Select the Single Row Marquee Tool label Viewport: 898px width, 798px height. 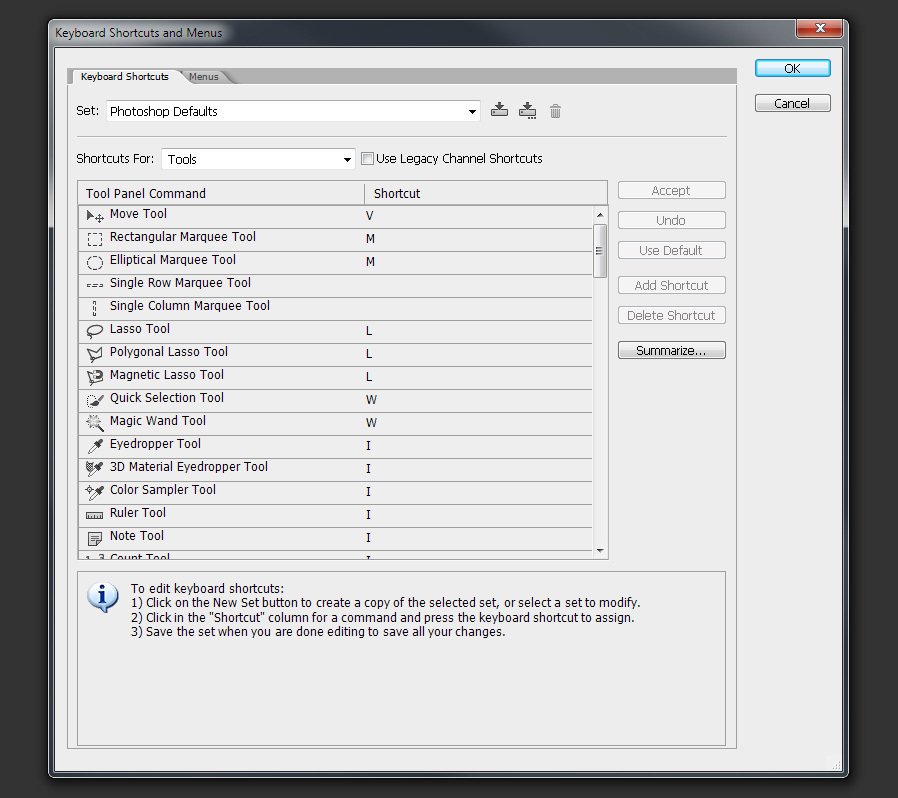pyautogui.click(x=180, y=283)
